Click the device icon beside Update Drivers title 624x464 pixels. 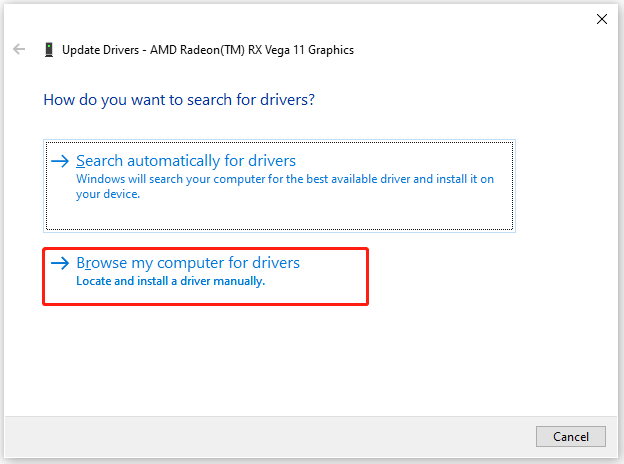point(47,49)
